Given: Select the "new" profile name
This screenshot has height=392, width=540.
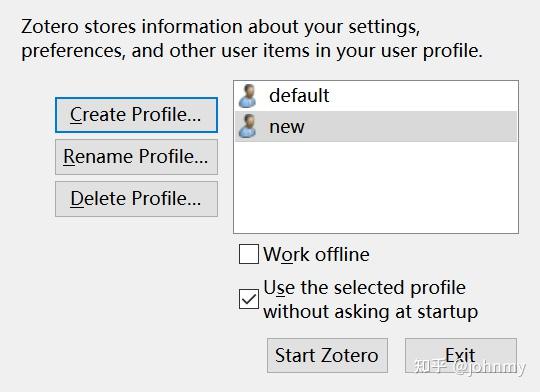Looking at the screenshot, I should point(287,127).
